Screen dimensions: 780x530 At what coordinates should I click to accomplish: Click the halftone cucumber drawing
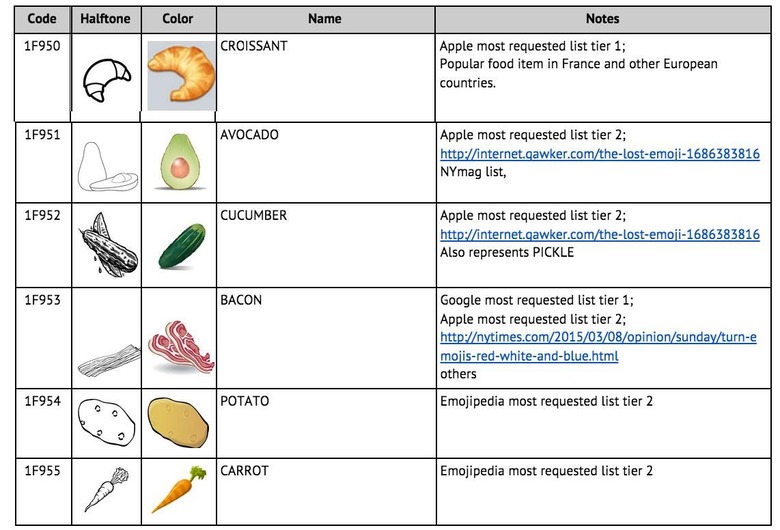108,244
